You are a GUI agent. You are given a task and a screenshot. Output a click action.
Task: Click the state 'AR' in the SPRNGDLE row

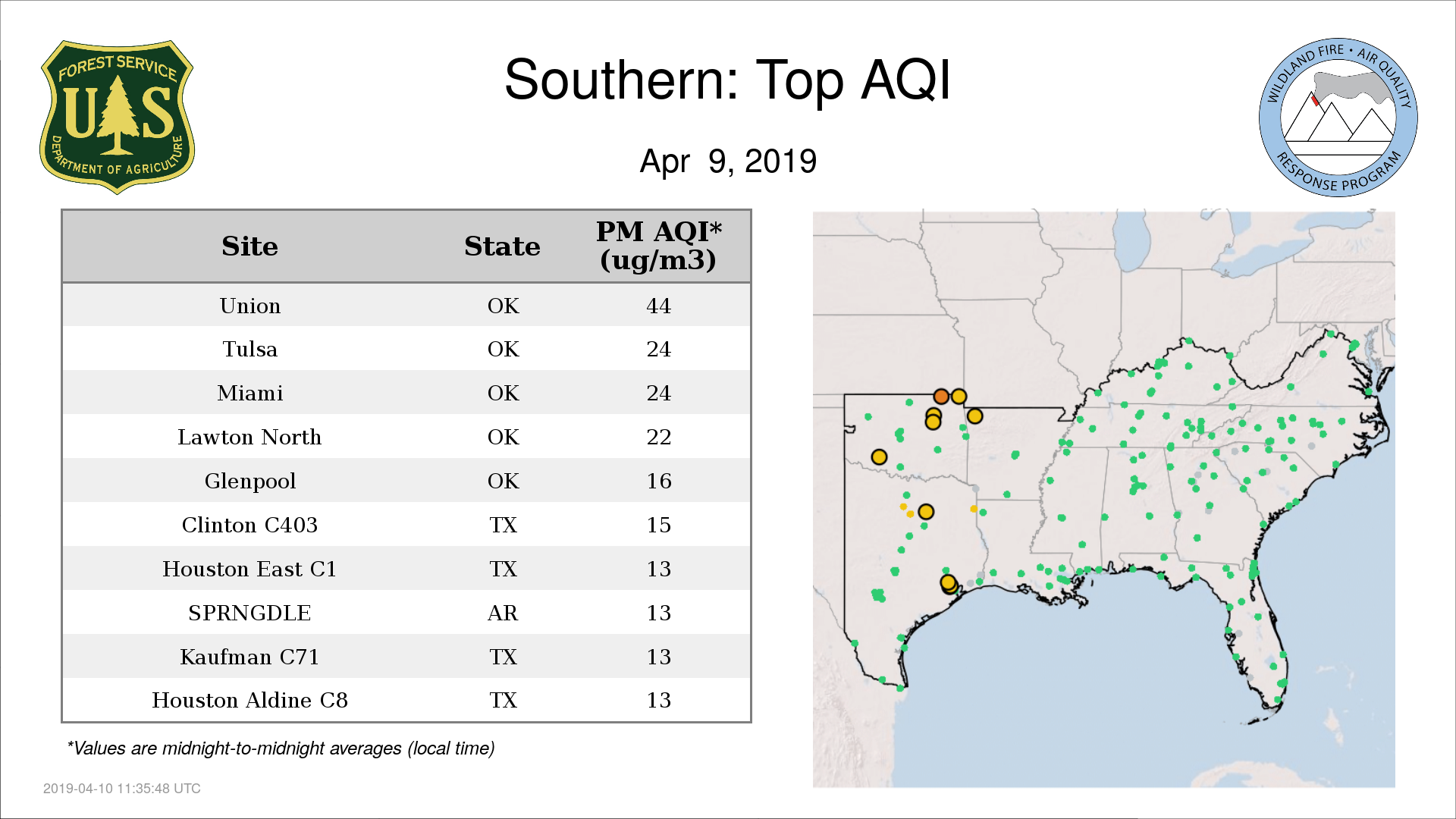point(503,613)
